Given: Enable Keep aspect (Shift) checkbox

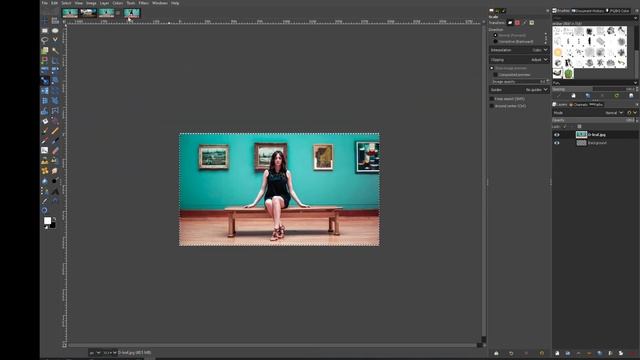Looking at the screenshot, I should click(x=492, y=99).
